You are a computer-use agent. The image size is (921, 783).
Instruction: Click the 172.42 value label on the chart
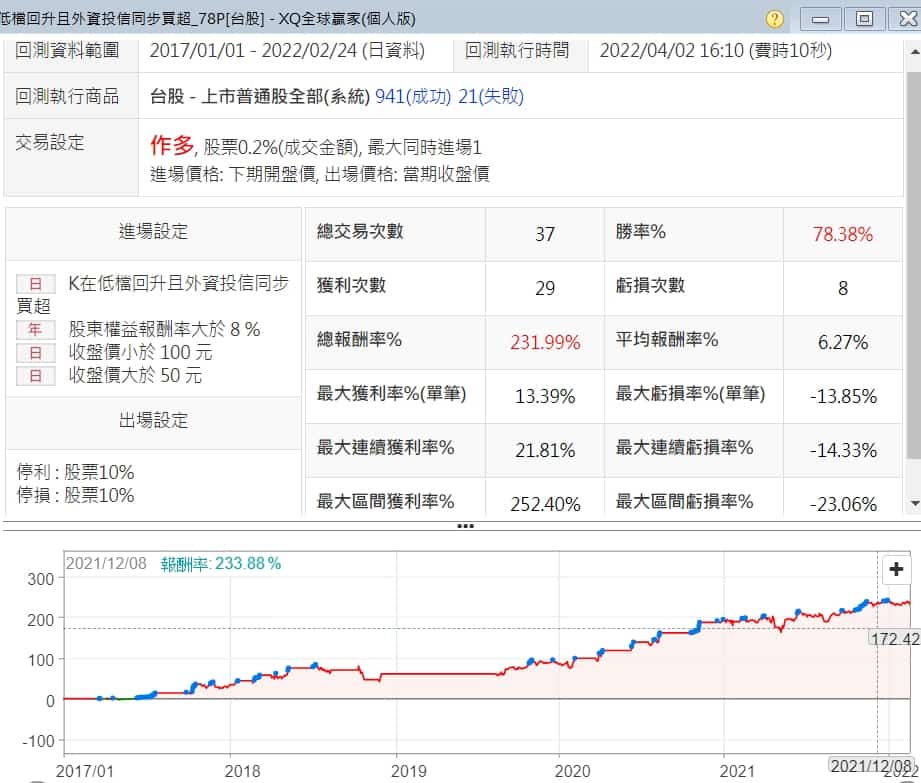click(x=895, y=637)
